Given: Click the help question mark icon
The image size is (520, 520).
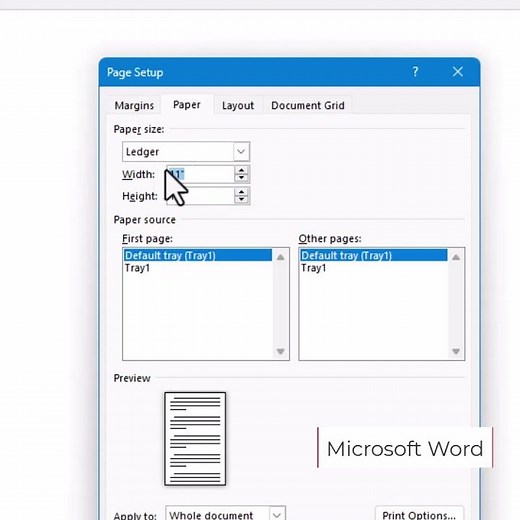Looking at the screenshot, I should [415, 72].
